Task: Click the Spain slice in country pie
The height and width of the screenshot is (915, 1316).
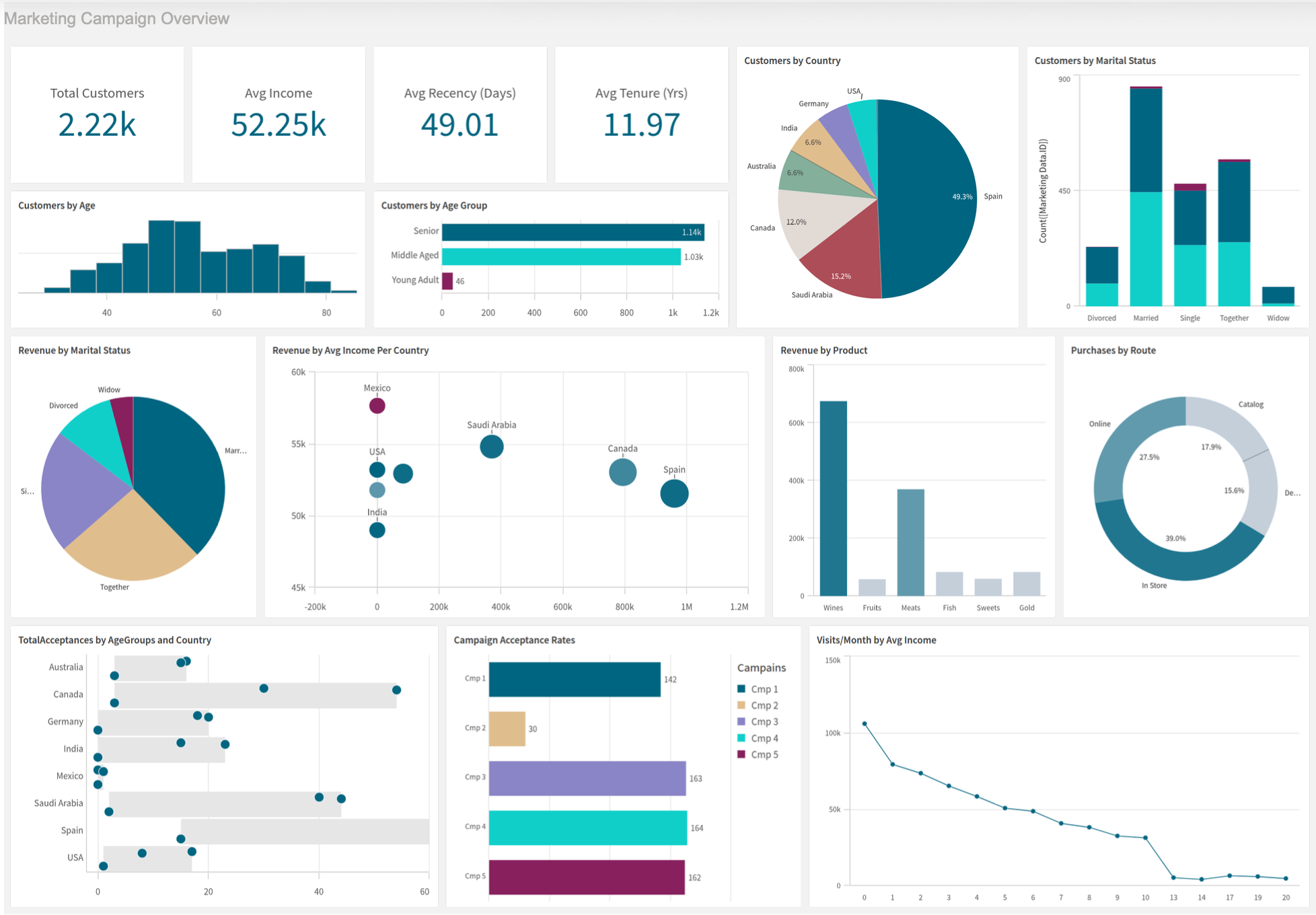Action: 928,198
